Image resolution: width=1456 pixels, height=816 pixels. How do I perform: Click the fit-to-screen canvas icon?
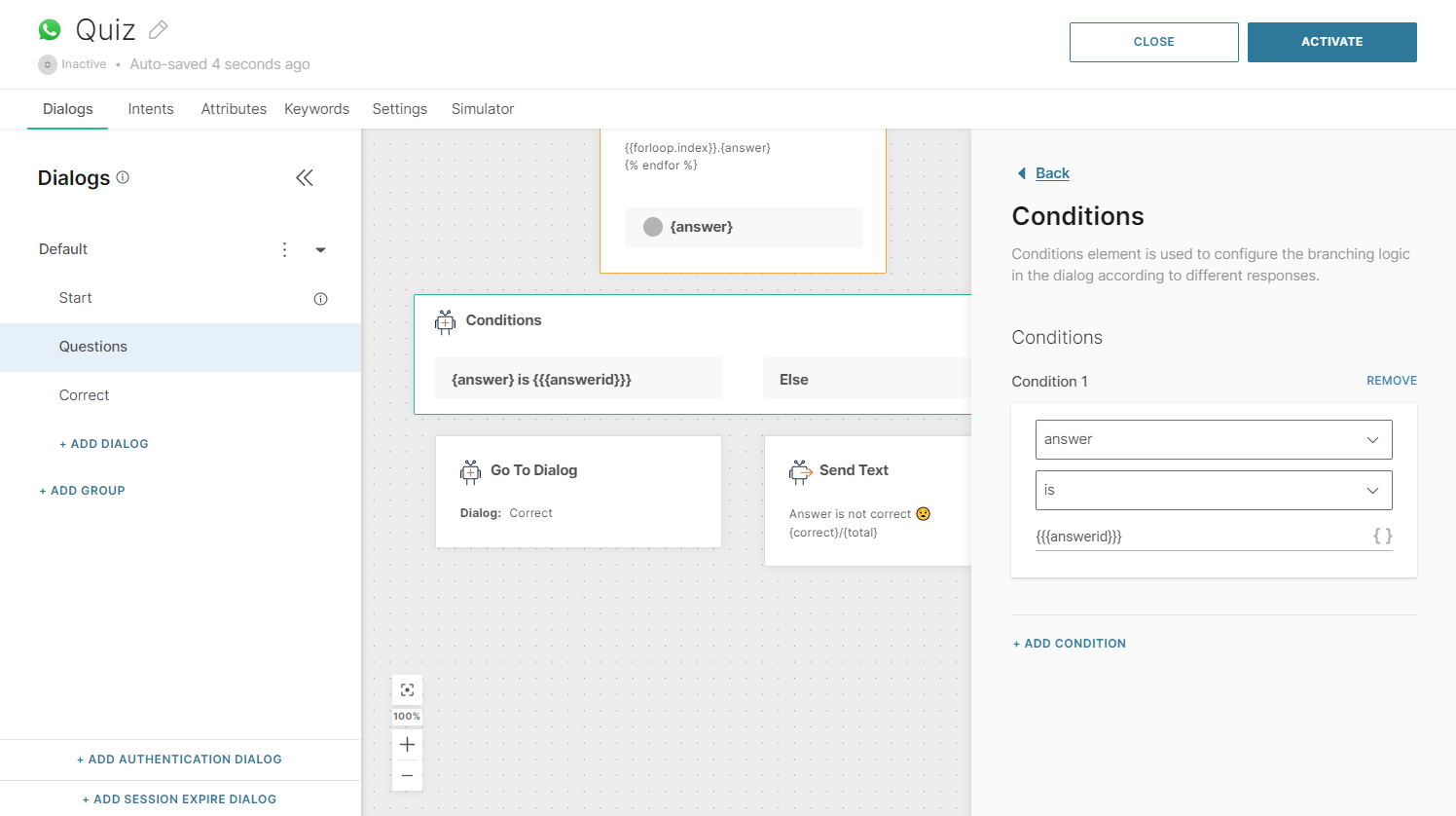[x=407, y=690]
